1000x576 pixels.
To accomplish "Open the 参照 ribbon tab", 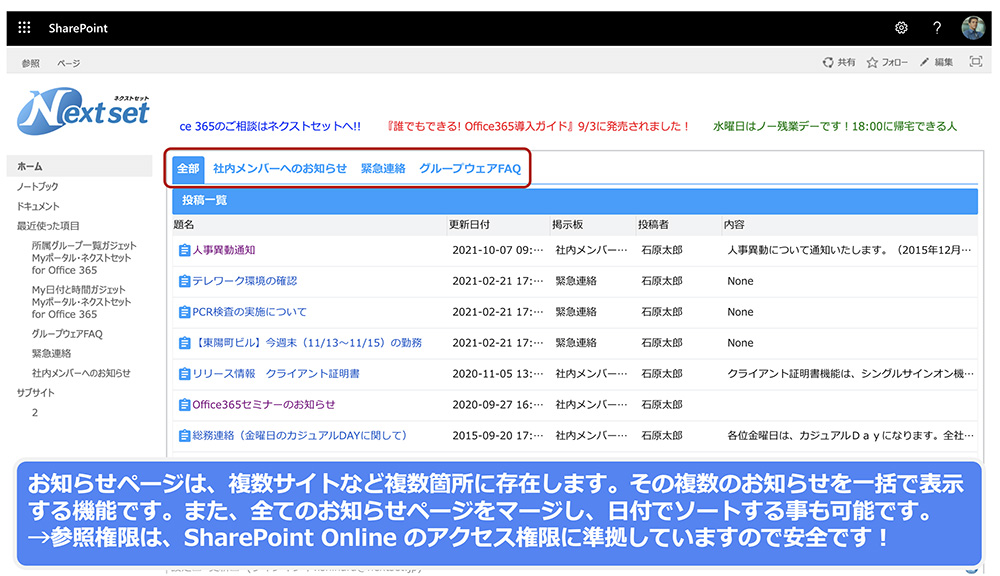I will [30, 63].
